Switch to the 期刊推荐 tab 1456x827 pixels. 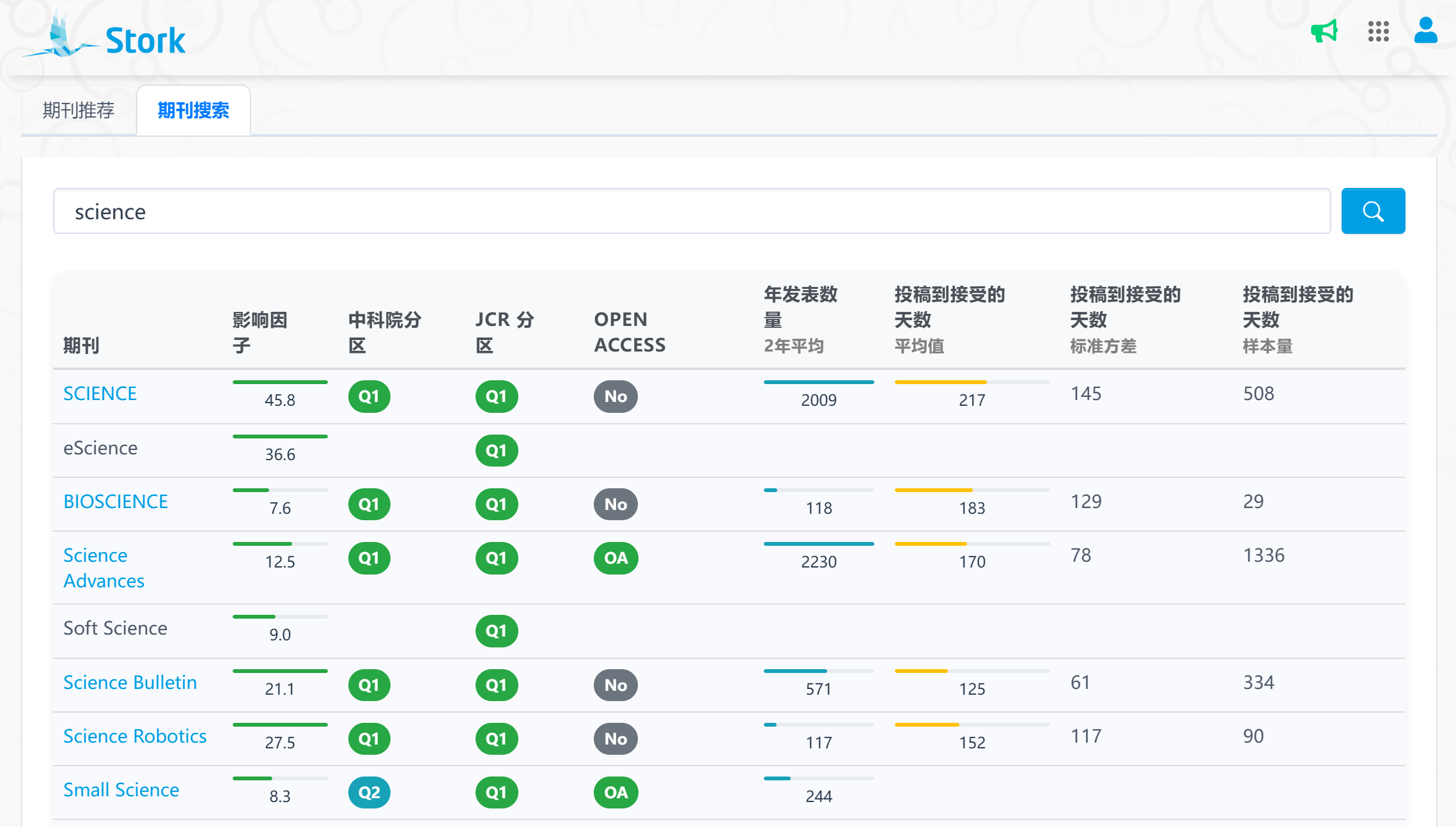78,111
